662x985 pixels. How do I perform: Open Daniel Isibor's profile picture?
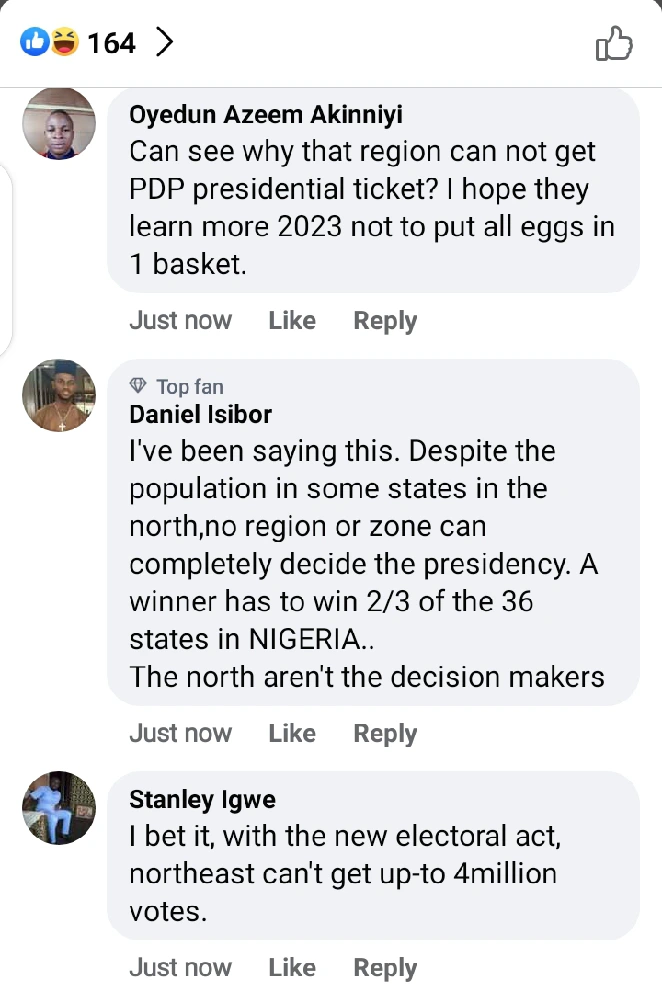[x=59, y=395]
